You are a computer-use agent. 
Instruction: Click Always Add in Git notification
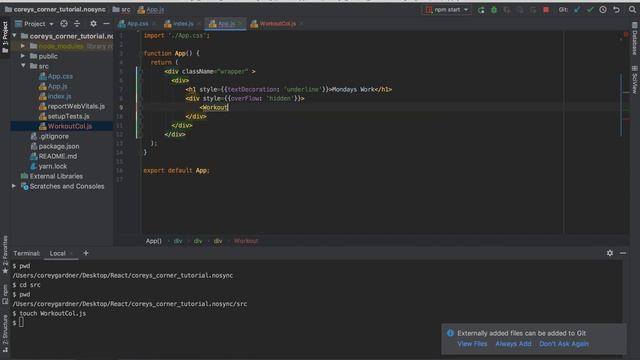tap(513, 344)
